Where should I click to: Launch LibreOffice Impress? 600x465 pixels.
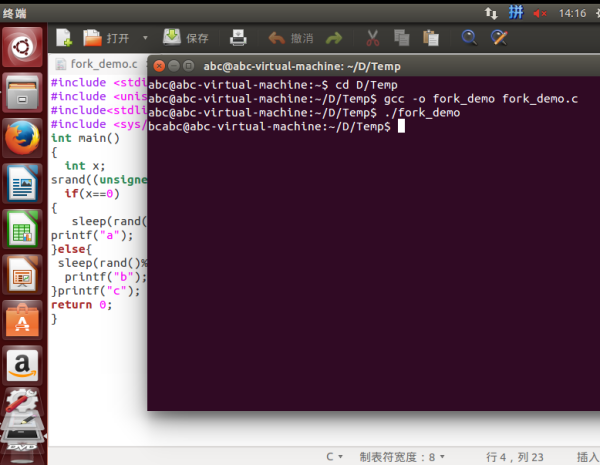[x=22, y=275]
